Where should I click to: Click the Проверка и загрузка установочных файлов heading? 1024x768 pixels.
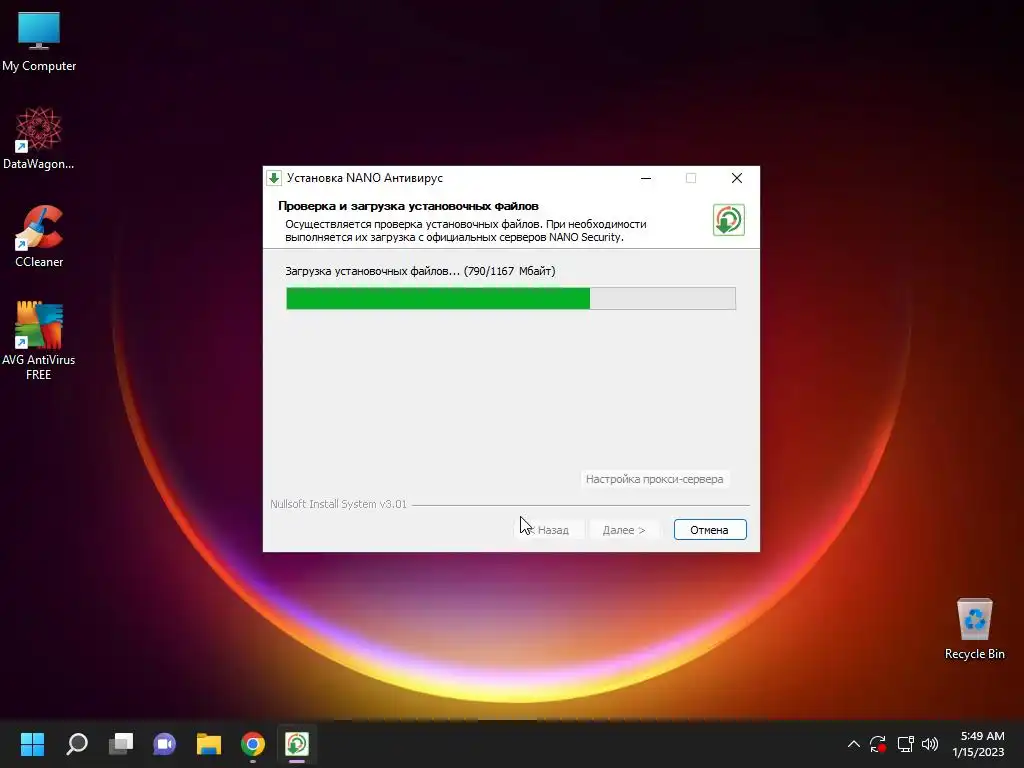408,206
